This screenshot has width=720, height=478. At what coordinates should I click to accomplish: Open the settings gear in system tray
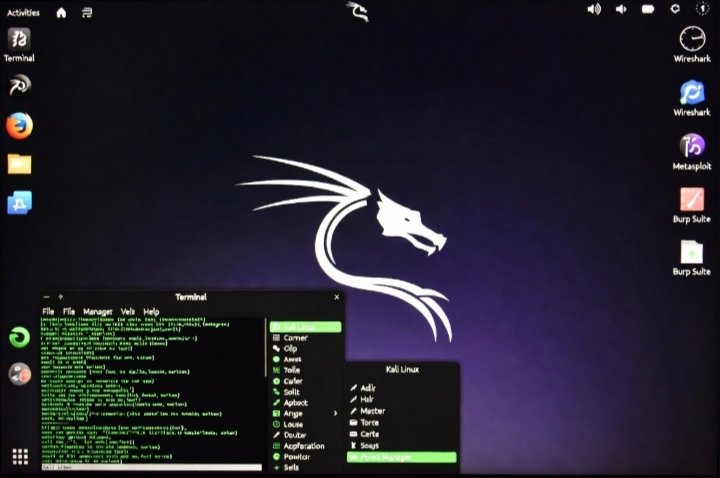[675, 9]
